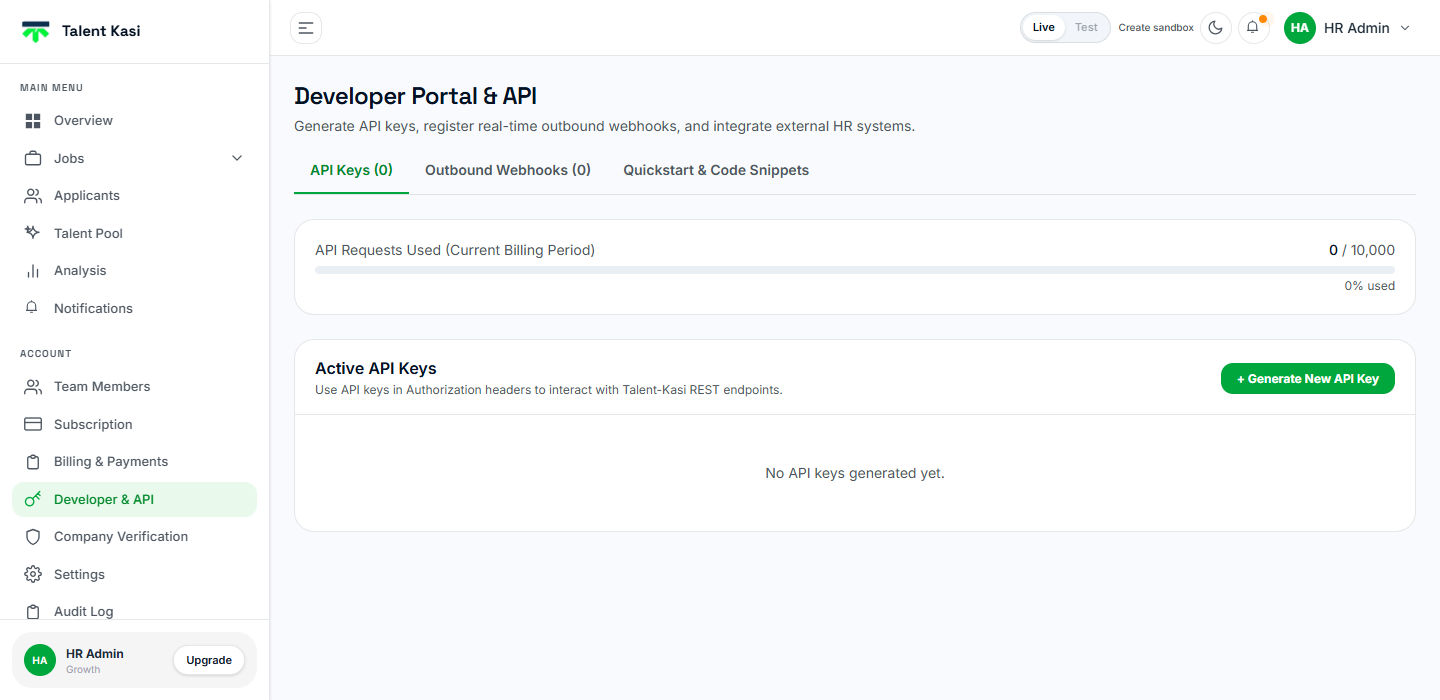Click the Audit Log clipboard icon

(33, 612)
